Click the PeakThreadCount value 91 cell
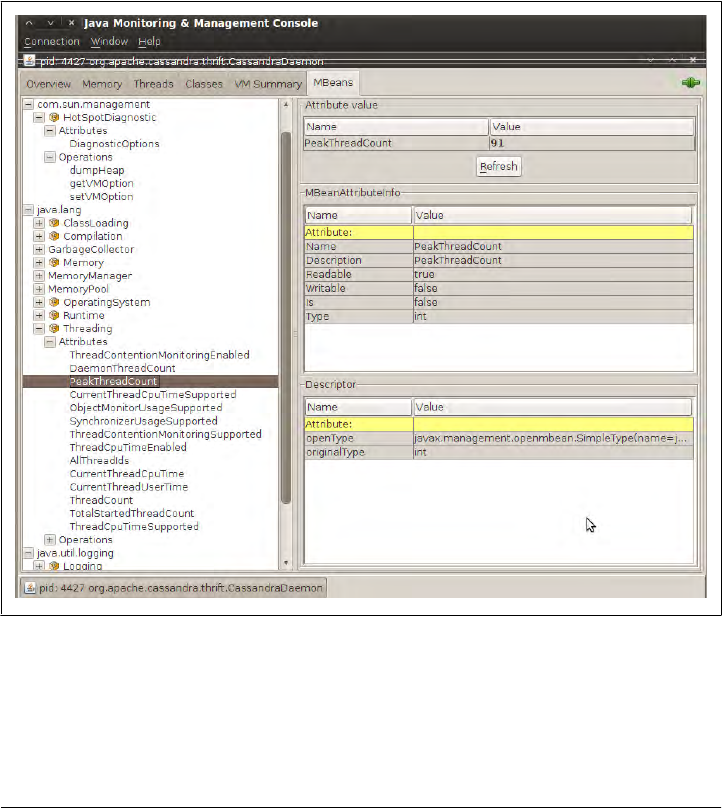The width and height of the screenshot is (722, 808). click(592, 143)
